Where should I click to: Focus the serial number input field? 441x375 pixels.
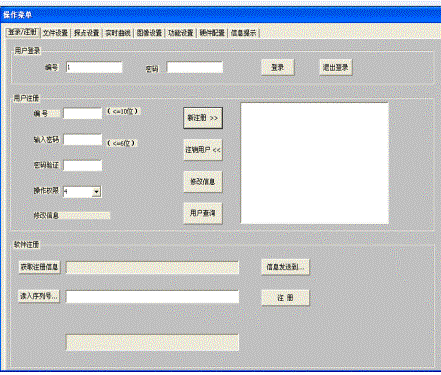152,297
